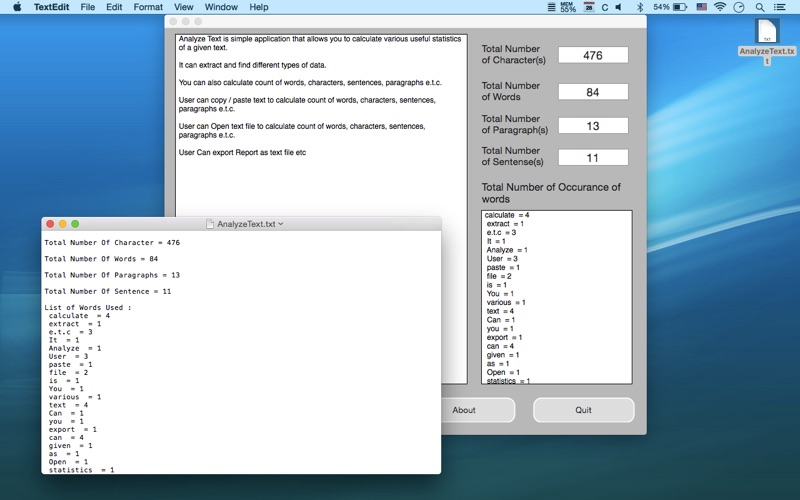Click 'List of Words Used :' in TextEdit

pyautogui.click(x=88, y=308)
